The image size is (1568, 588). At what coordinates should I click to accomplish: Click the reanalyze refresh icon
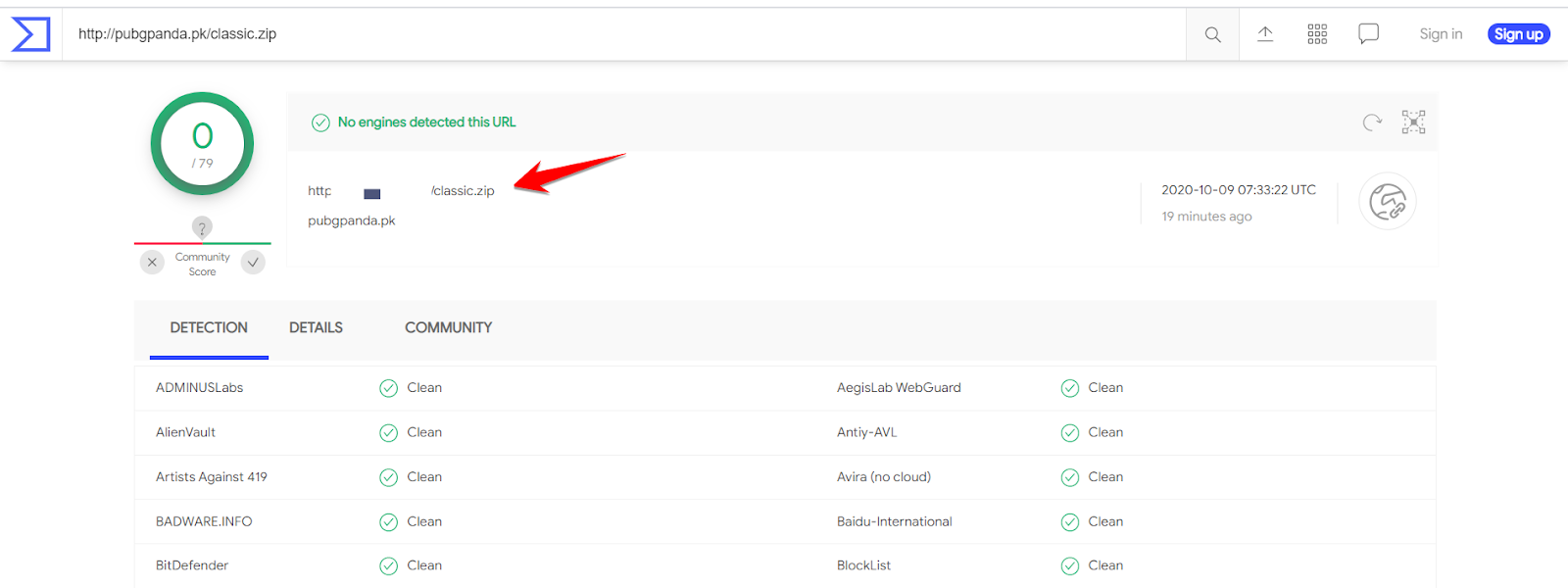pyautogui.click(x=1372, y=122)
